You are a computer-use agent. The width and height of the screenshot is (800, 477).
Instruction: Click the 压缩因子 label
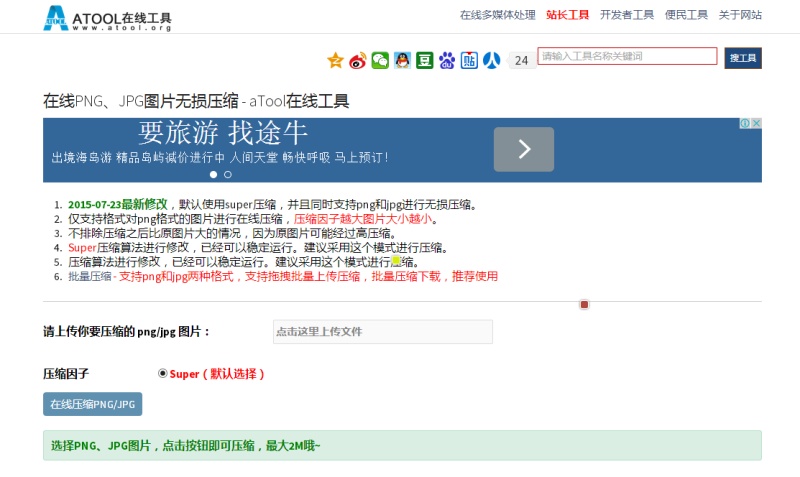[x=66, y=374]
